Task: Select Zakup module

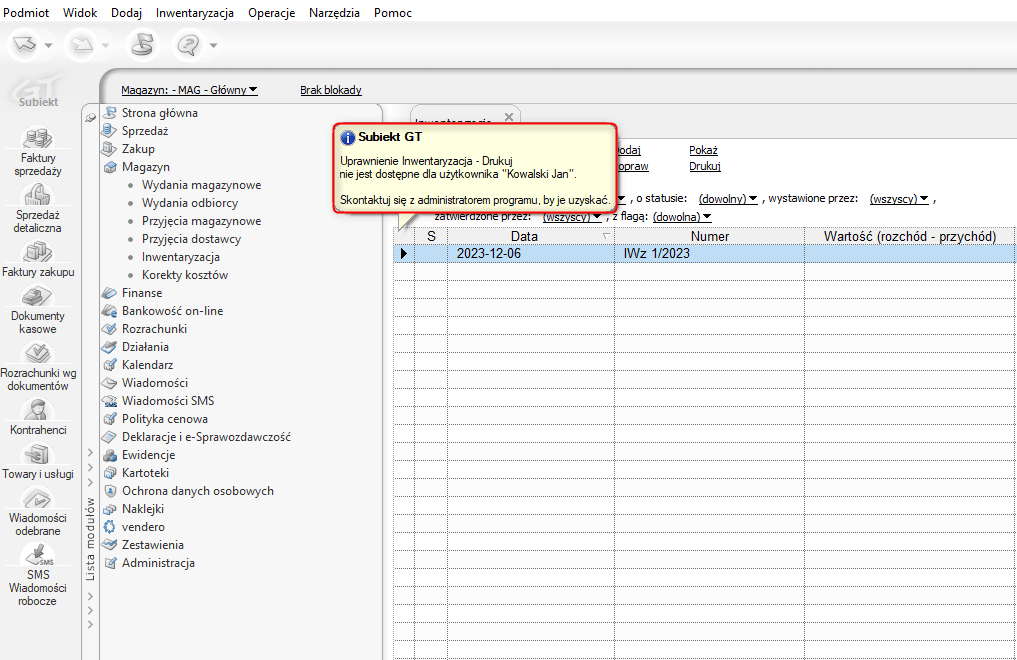Action: pos(138,149)
